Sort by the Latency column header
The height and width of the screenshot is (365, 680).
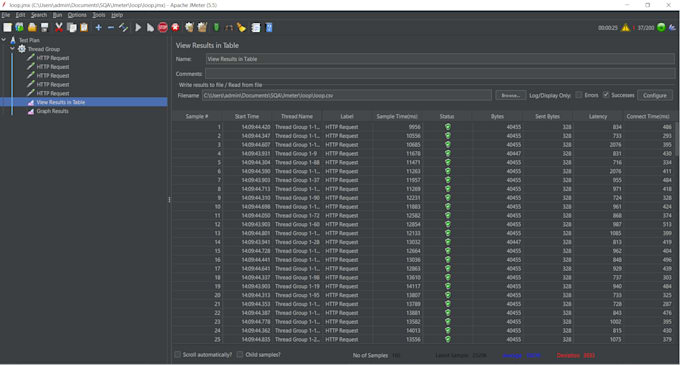click(x=598, y=116)
